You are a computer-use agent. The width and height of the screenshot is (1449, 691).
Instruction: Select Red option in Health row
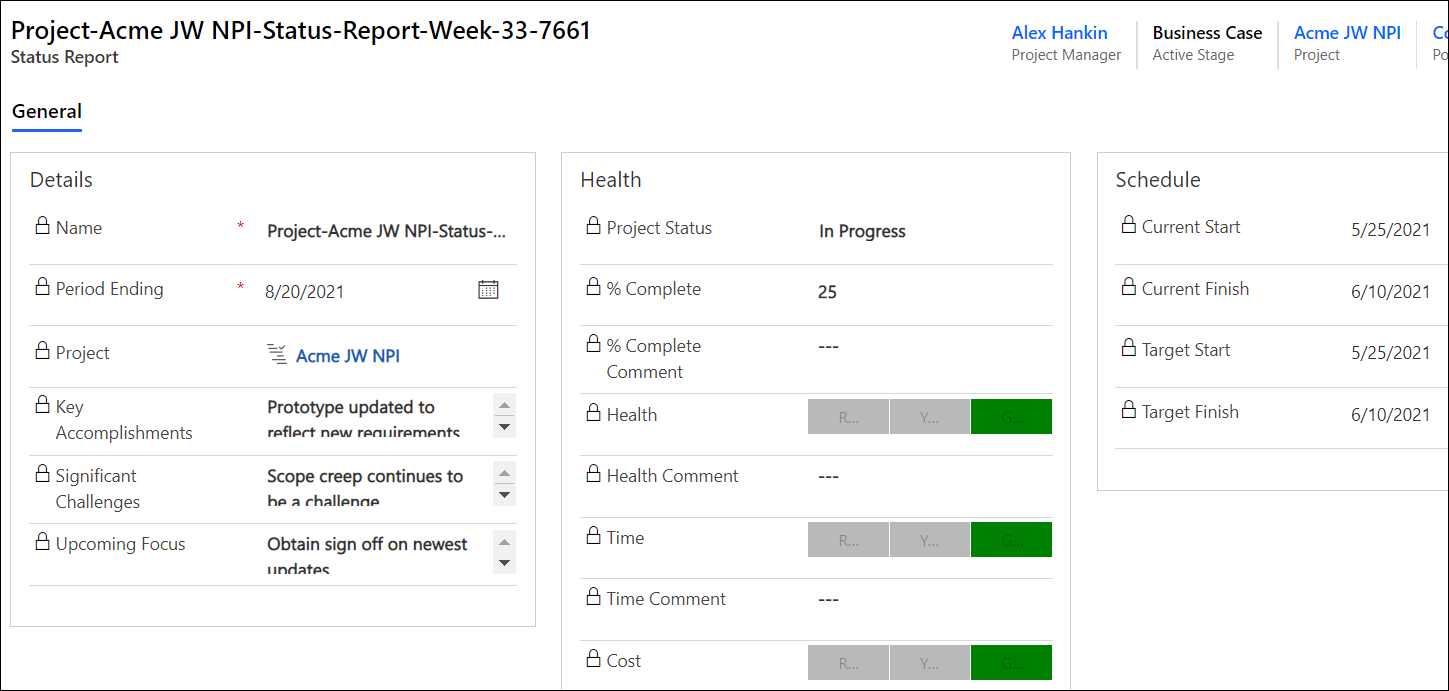click(x=848, y=417)
